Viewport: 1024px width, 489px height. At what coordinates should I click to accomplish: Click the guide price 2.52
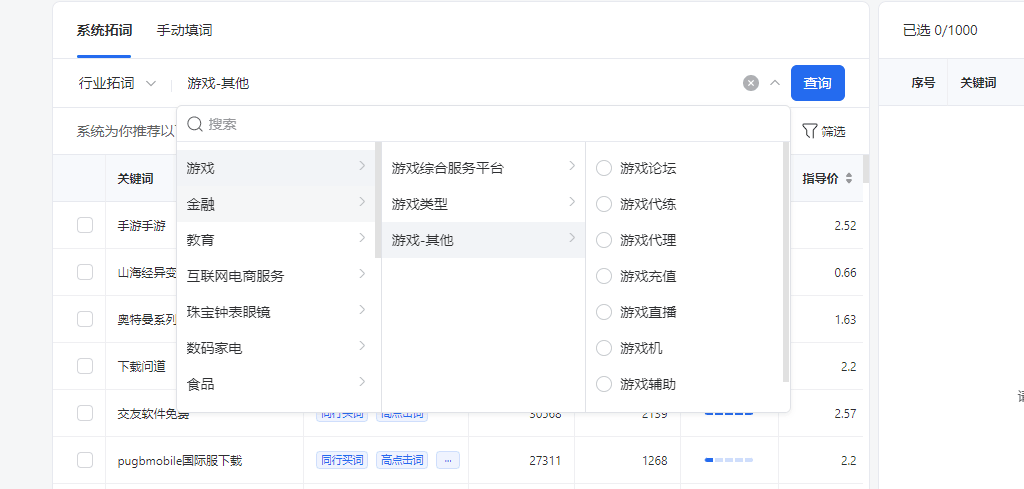point(845,225)
